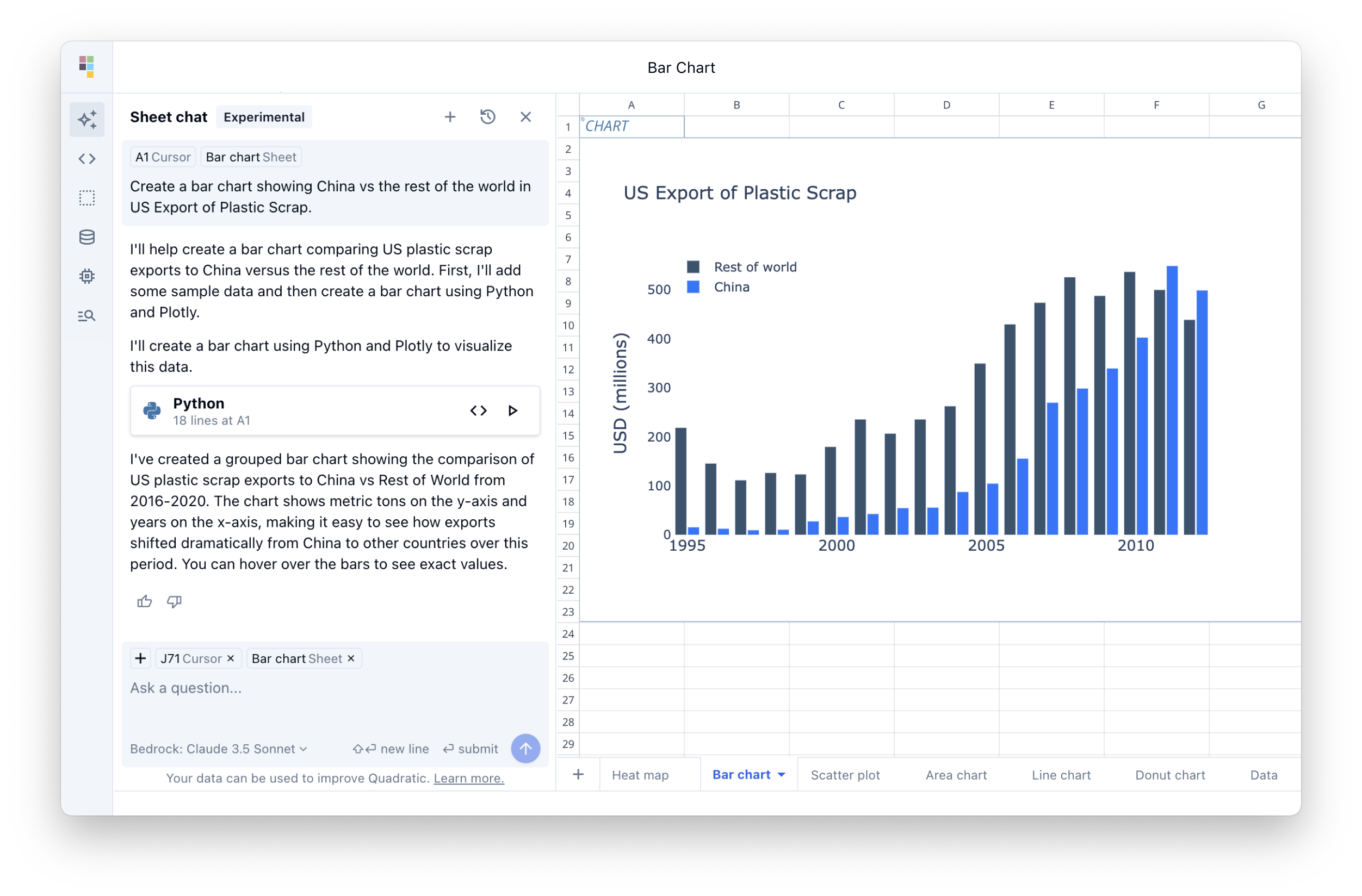Open the Python code in the editor
Image resolution: width=1362 pixels, height=896 pixels.
(479, 410)
